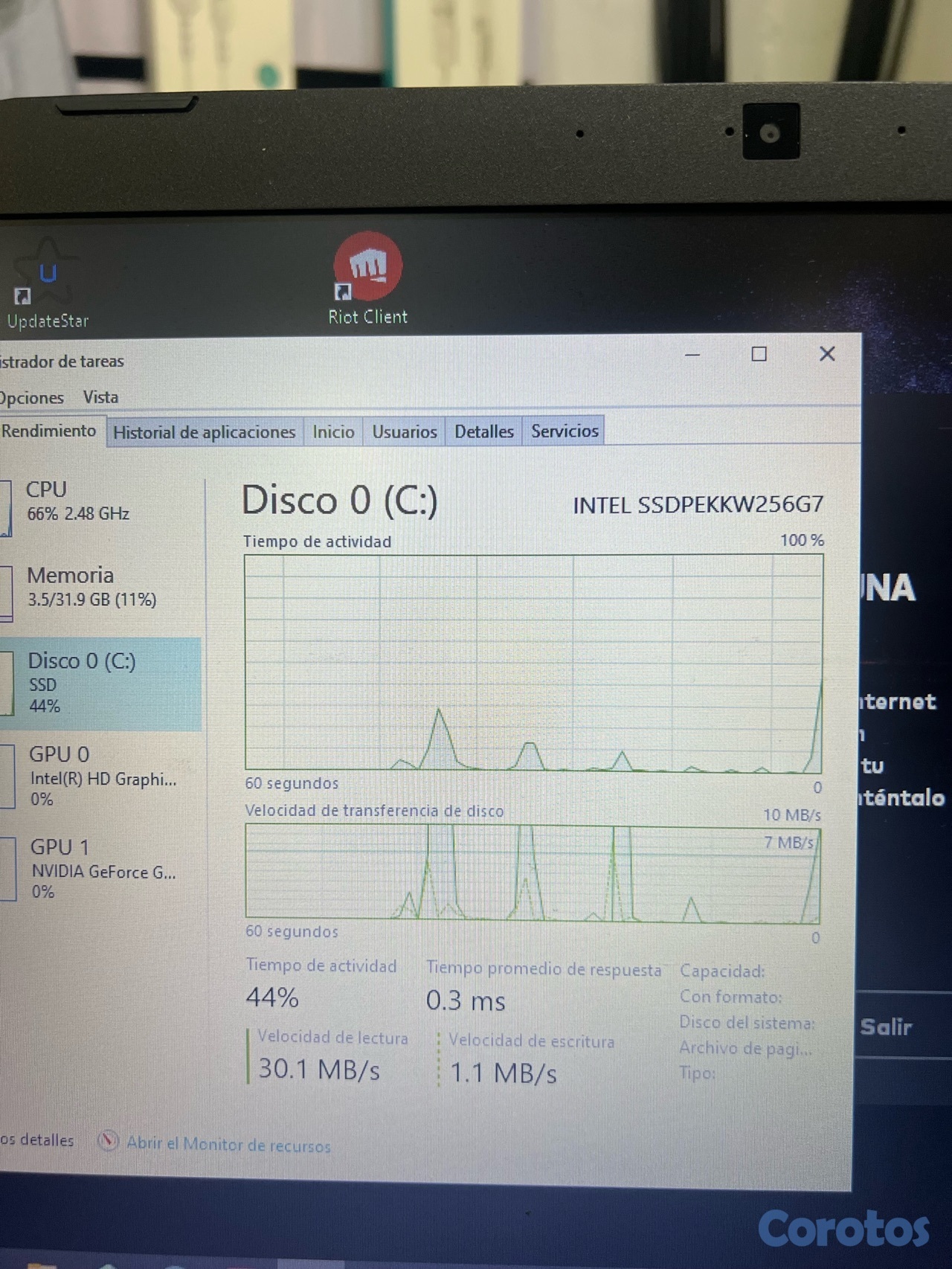Click Abrir el Monitor de recursos link
952x1269 pixels.
[x=228, y=1144]
